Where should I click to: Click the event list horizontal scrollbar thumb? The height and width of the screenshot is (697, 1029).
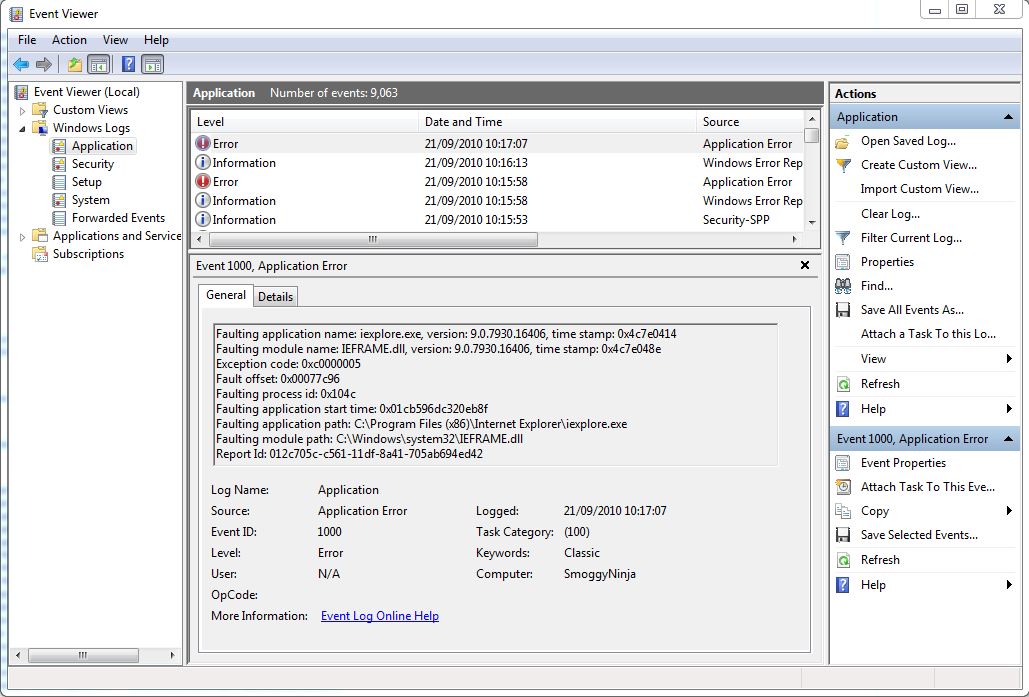coord(373,240)
